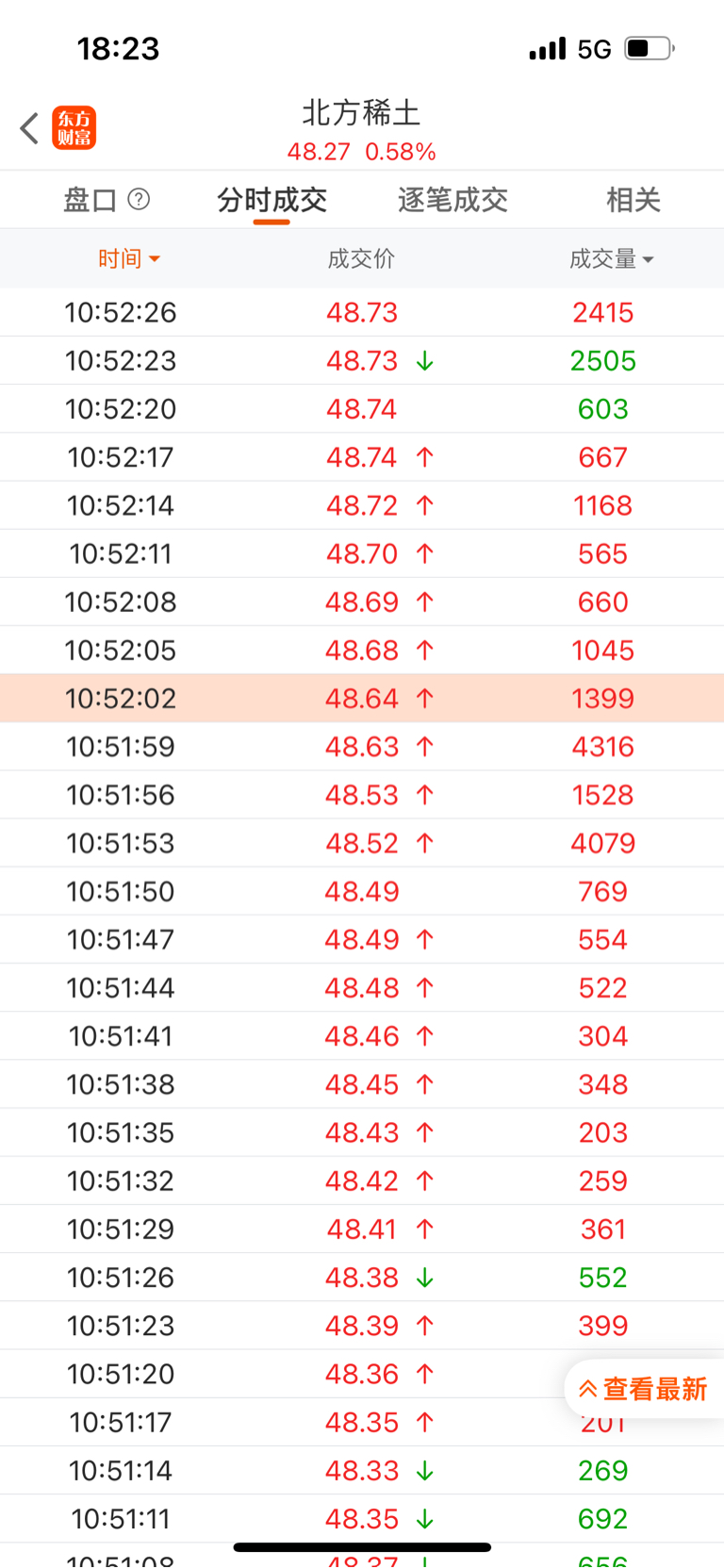
Task: Tap the back arrow icon
Action: [x=29, y=128]
